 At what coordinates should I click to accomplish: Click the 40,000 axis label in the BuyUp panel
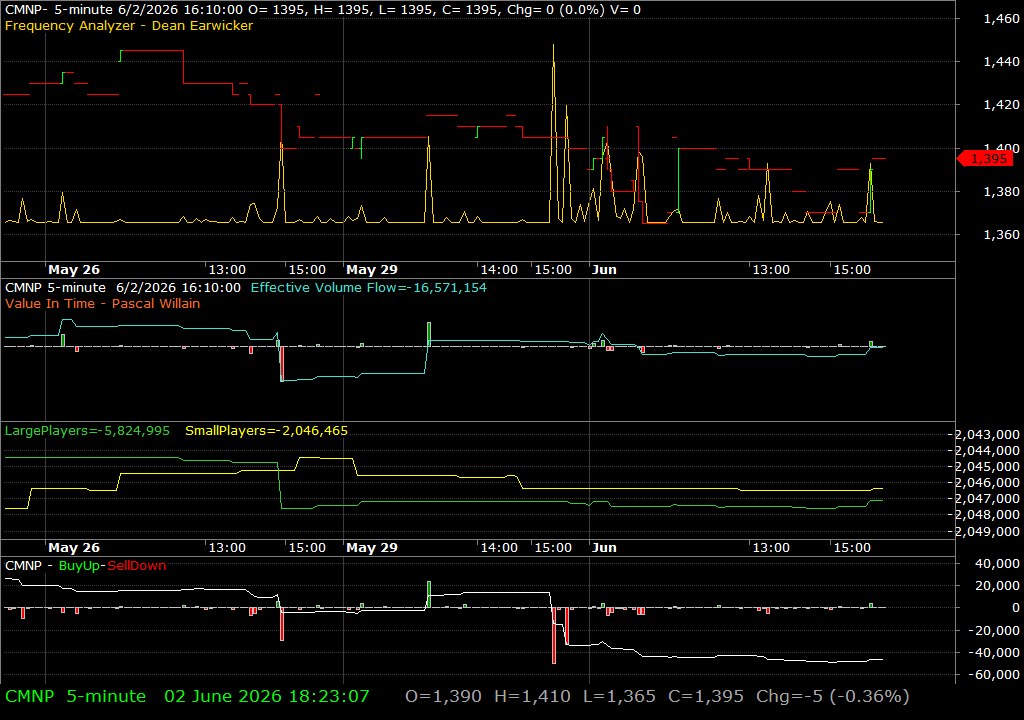click(997, 563)
